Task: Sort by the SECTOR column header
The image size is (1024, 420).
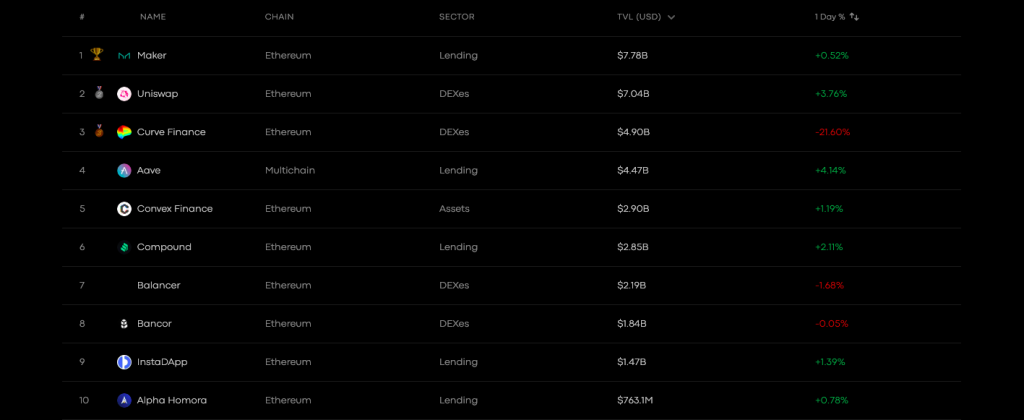Action: (x=456, y=17)
